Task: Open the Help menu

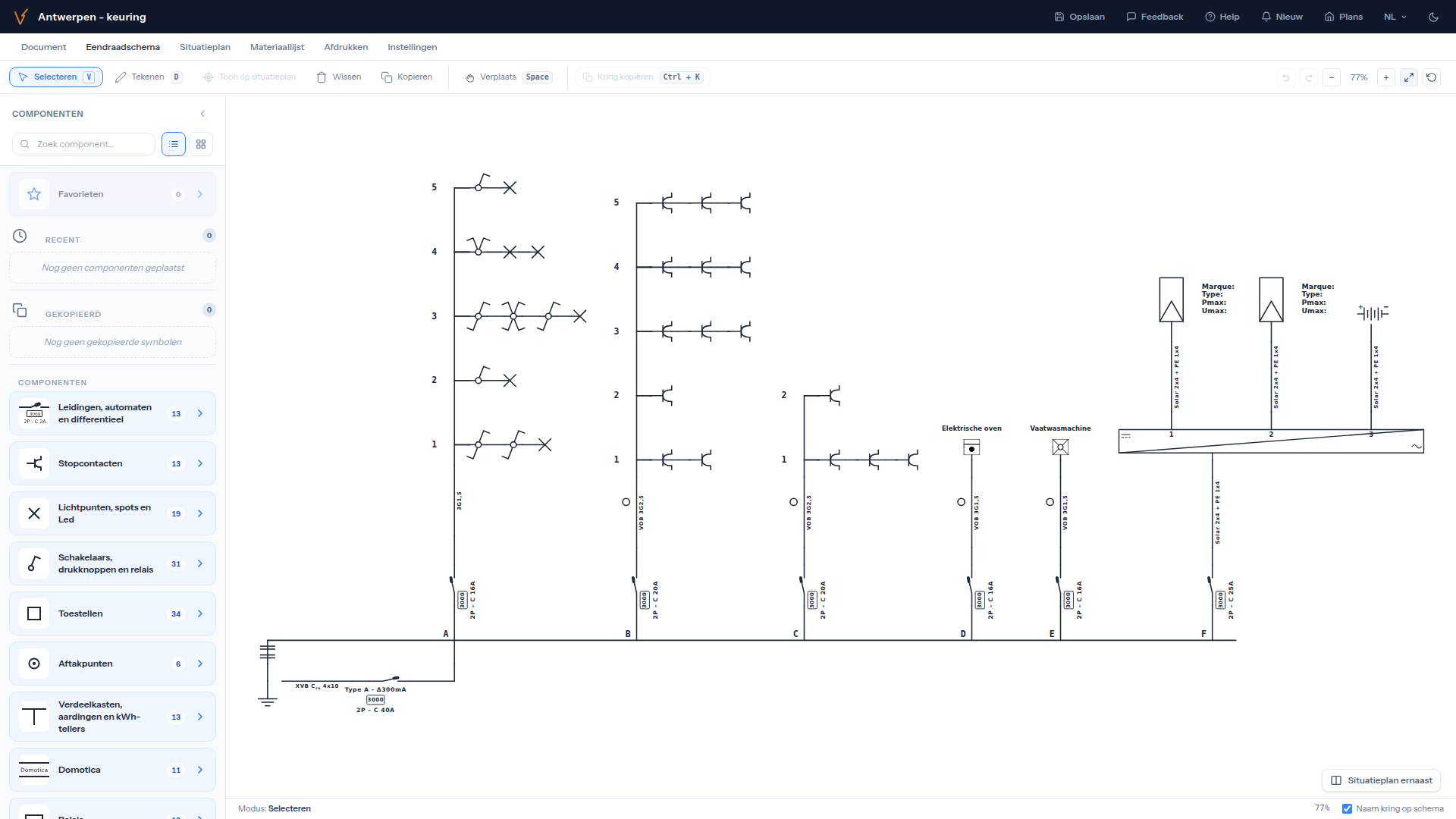Action: pos(1222,17)
